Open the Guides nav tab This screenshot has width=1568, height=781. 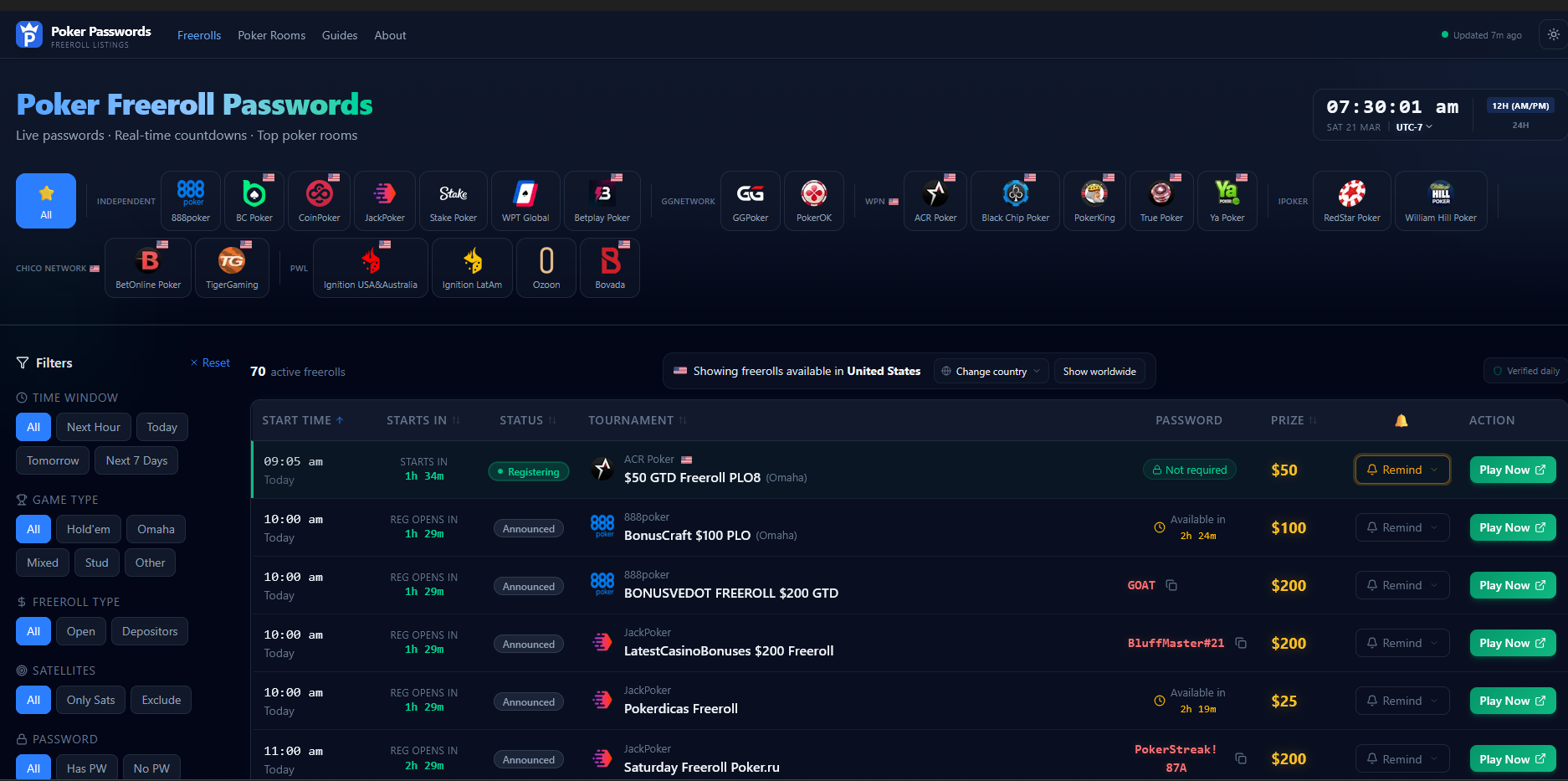(340, 35)
